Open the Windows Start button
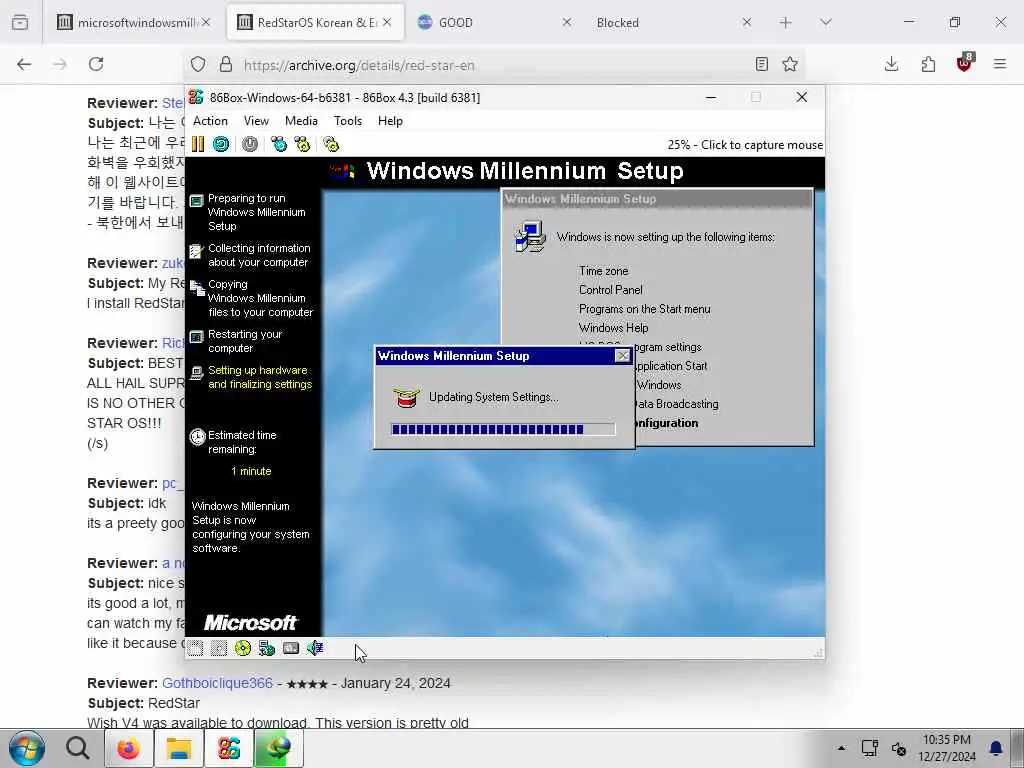This screenshot has height=768, width=1024. 27,748
